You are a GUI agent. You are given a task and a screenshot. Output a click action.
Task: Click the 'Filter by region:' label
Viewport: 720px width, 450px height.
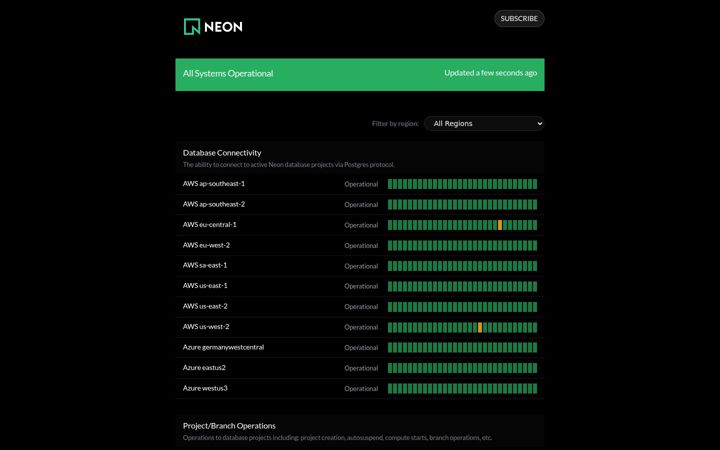pyautogui.click(x=395, y=124)
